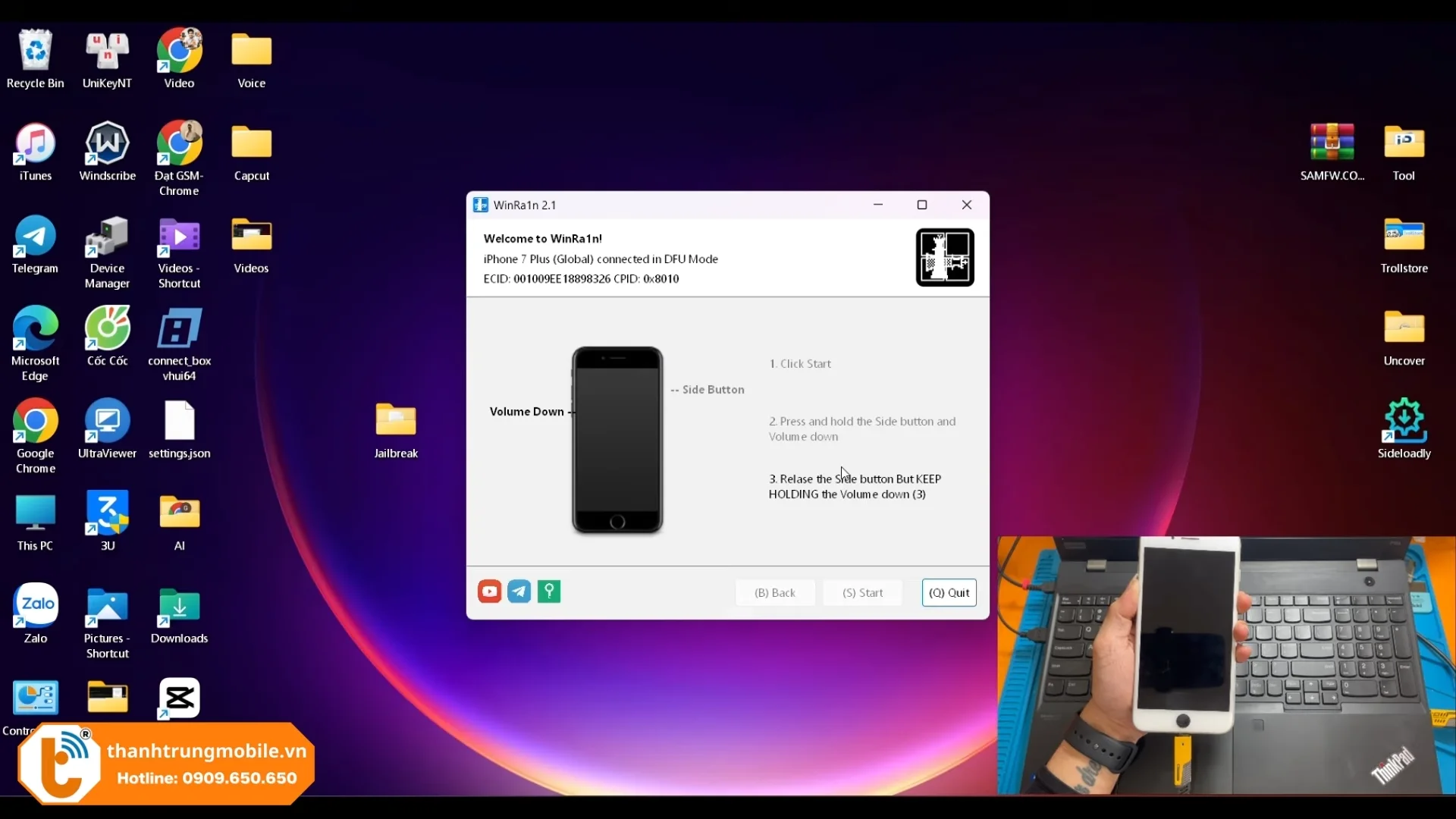Select the Zalo desktop icon
The width and height of the screenshot is (1456, 819).
tap(36, 614)
